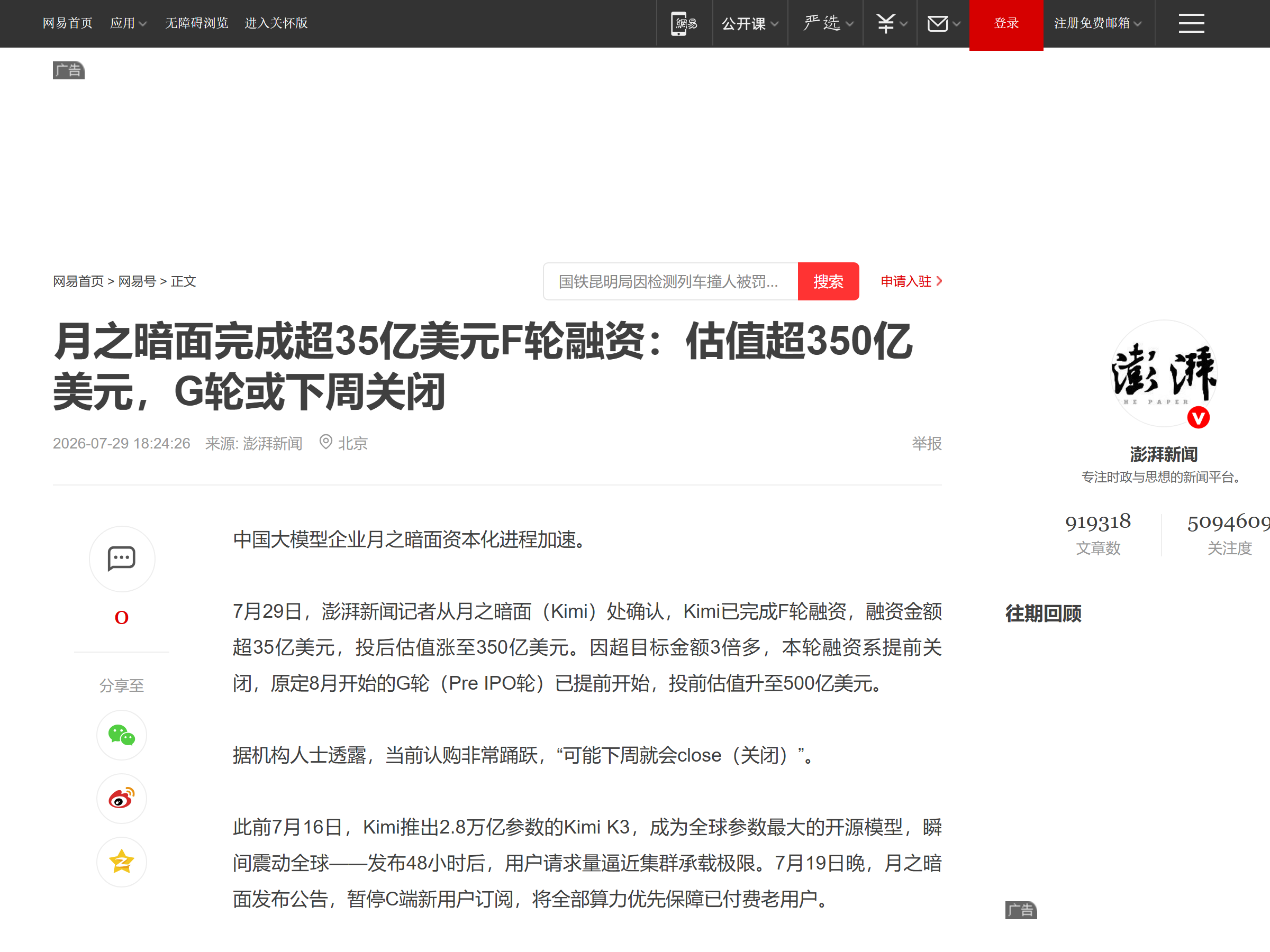Image resolution: width=1270 pixels, height=952 pixels.
Task: Click the 广告 label at top
Action: click(x=69, y=70)
